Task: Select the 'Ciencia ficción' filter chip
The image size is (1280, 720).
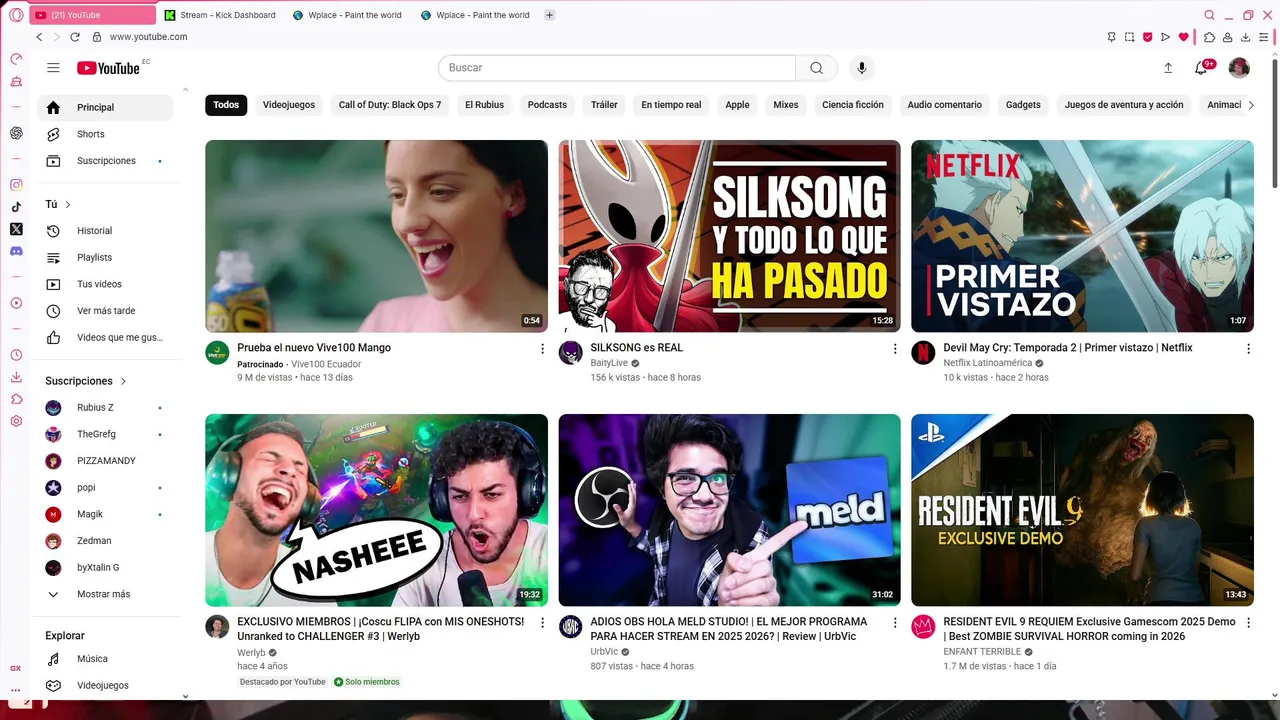Action: click(853, 105)
